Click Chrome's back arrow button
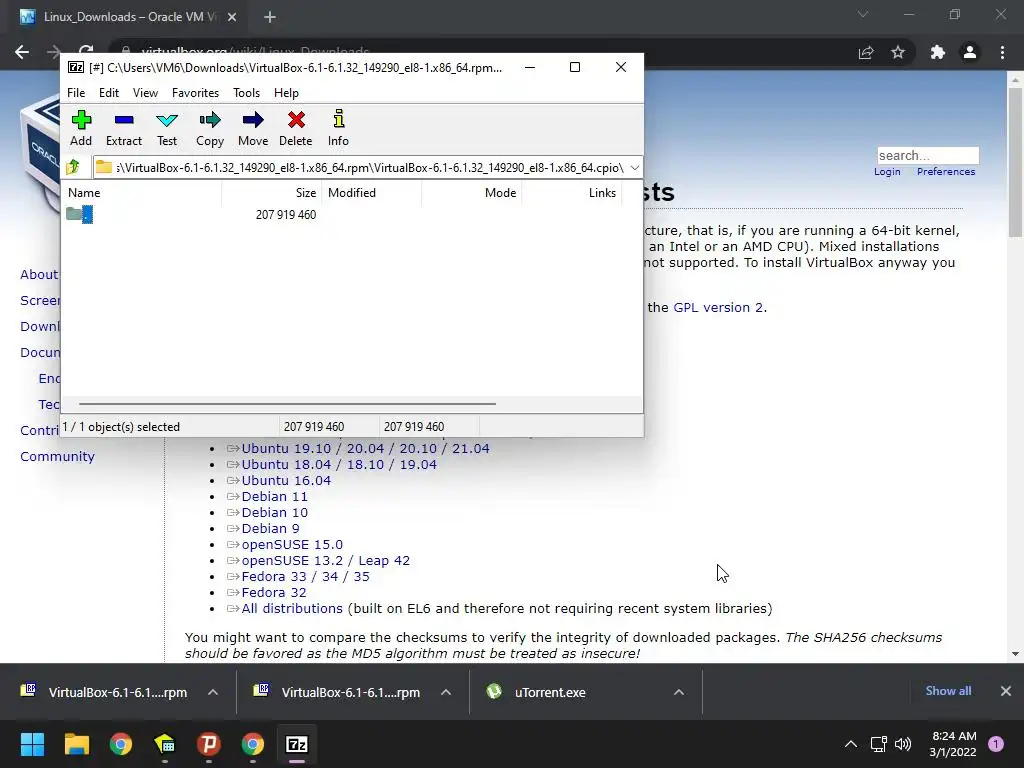Viewport: 1024px width, 768px height. (22, 52)
